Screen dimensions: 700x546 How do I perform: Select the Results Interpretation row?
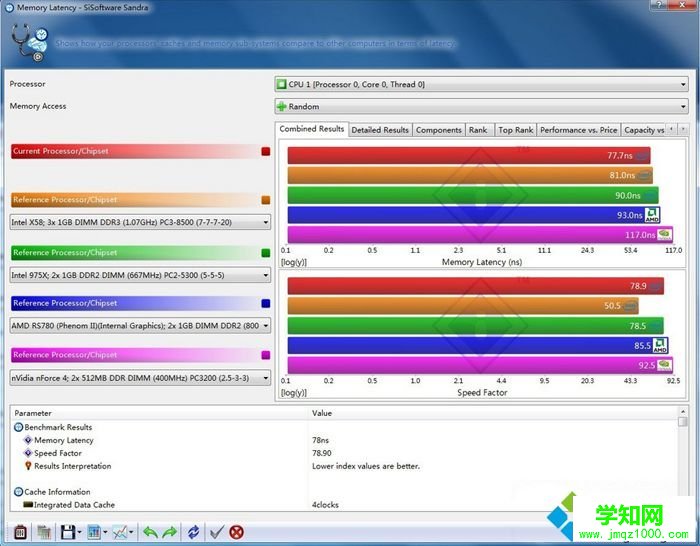pyautogui.click(x=344, y=466)
